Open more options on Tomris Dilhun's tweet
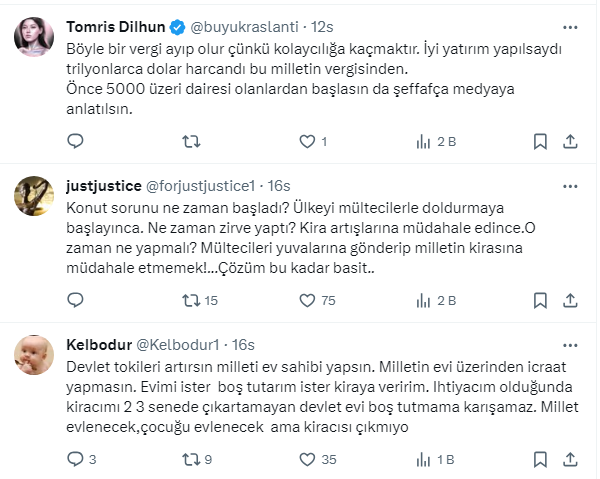The height and width of the screenshot is (479, 600). click(570, 25)
